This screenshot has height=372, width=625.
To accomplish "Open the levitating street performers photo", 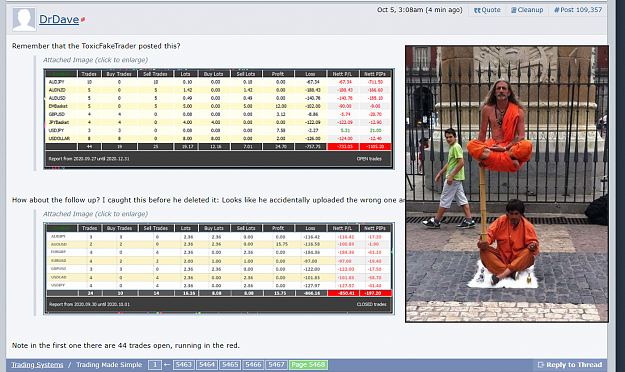I will [507, 184].
